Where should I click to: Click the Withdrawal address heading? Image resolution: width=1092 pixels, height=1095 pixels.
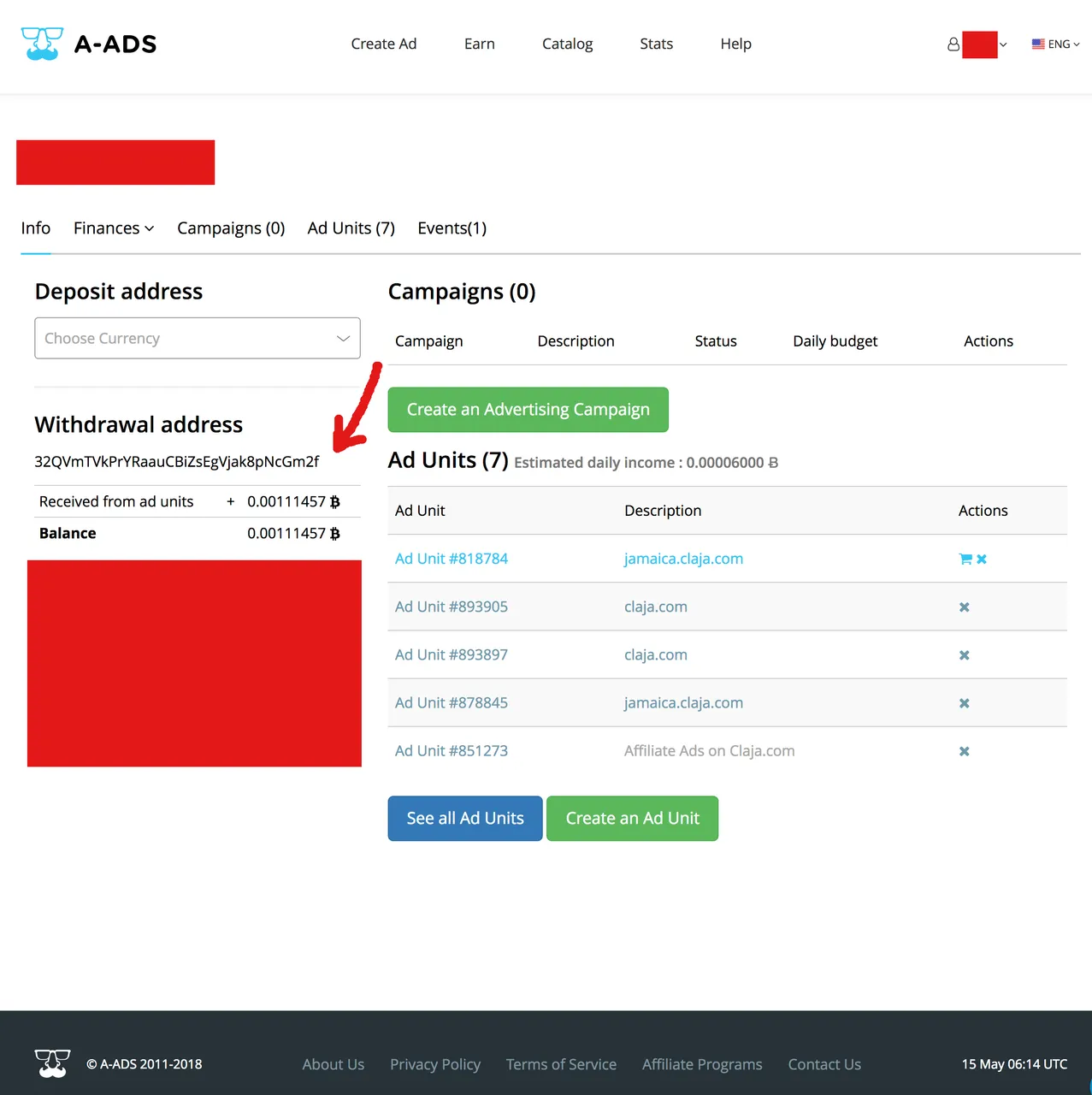(139, 425)
